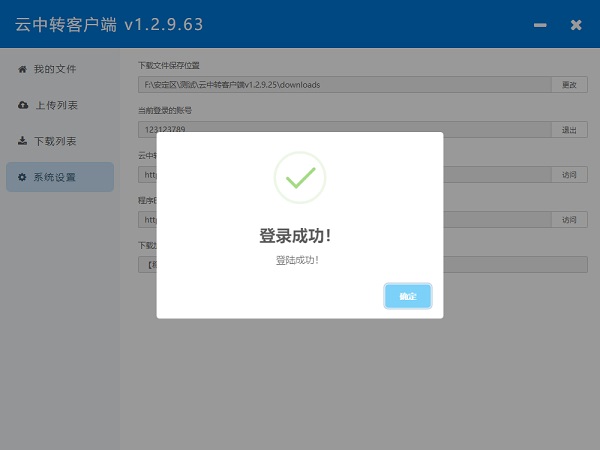Click the 访问 button in the 程序 row
The height and width of the screenshot is (450, 600).
pyautogui.click(x=569, y=220)
